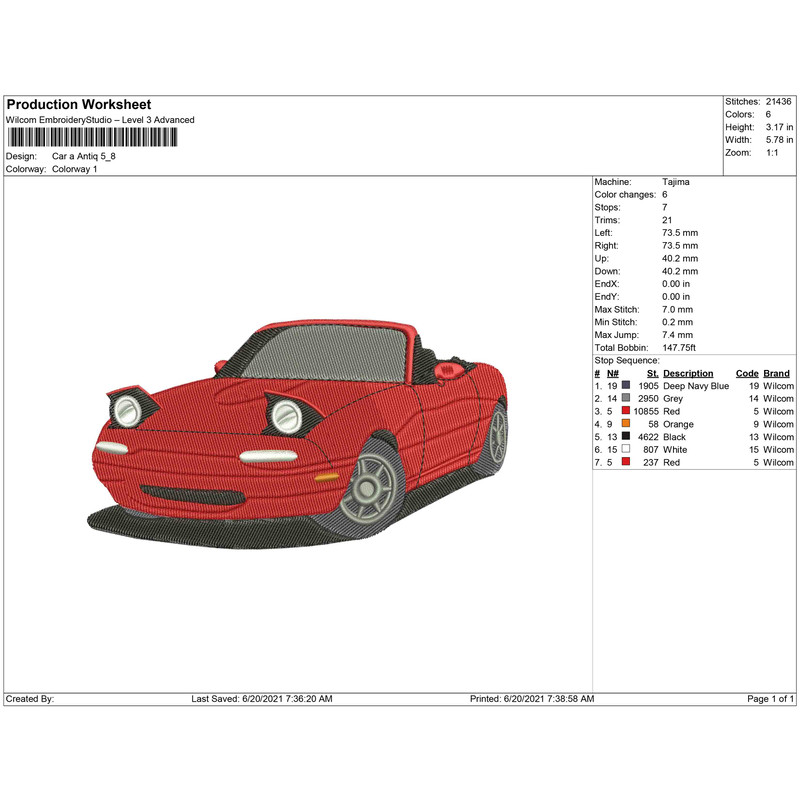Click the Machine value Tajima
This screenshot has height=800, width=800.
(x=675, y=182)
